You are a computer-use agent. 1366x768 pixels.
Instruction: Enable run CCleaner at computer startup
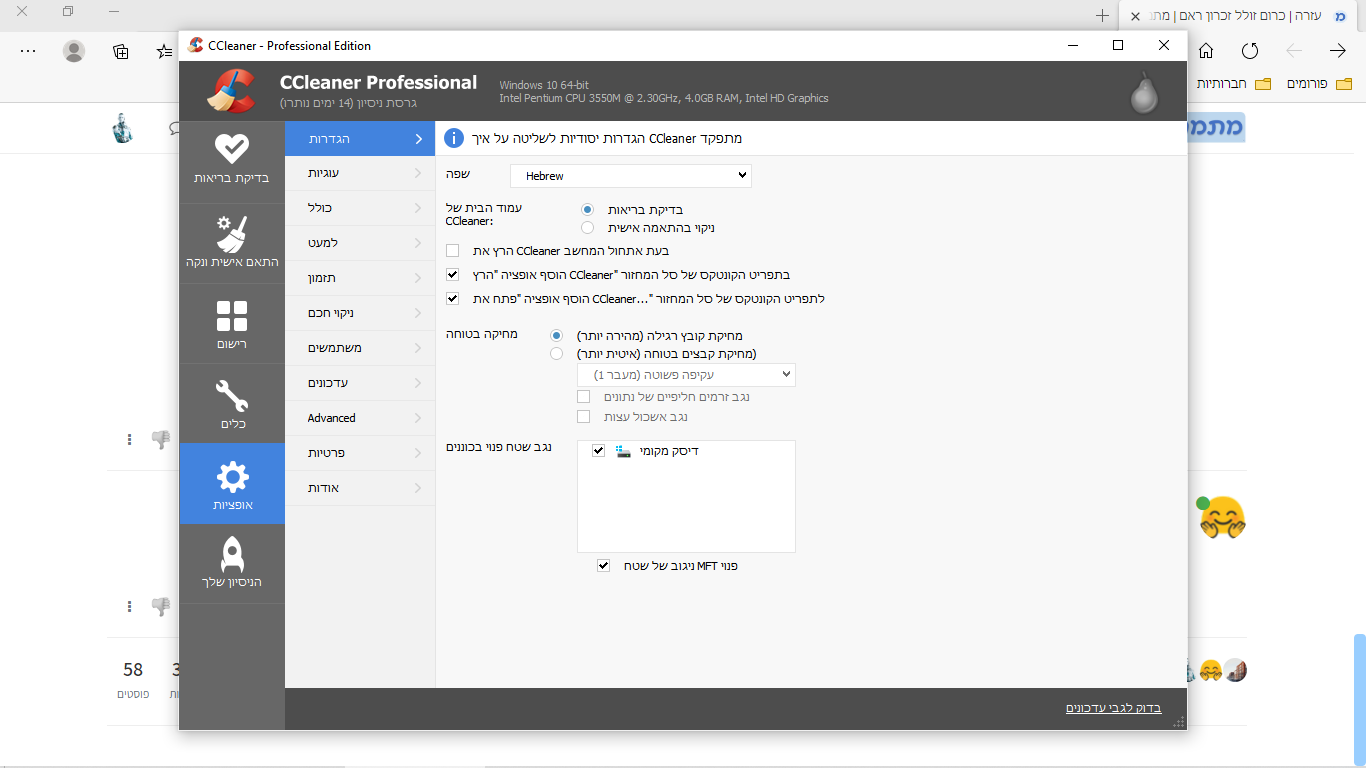click(x=453, y=251)
